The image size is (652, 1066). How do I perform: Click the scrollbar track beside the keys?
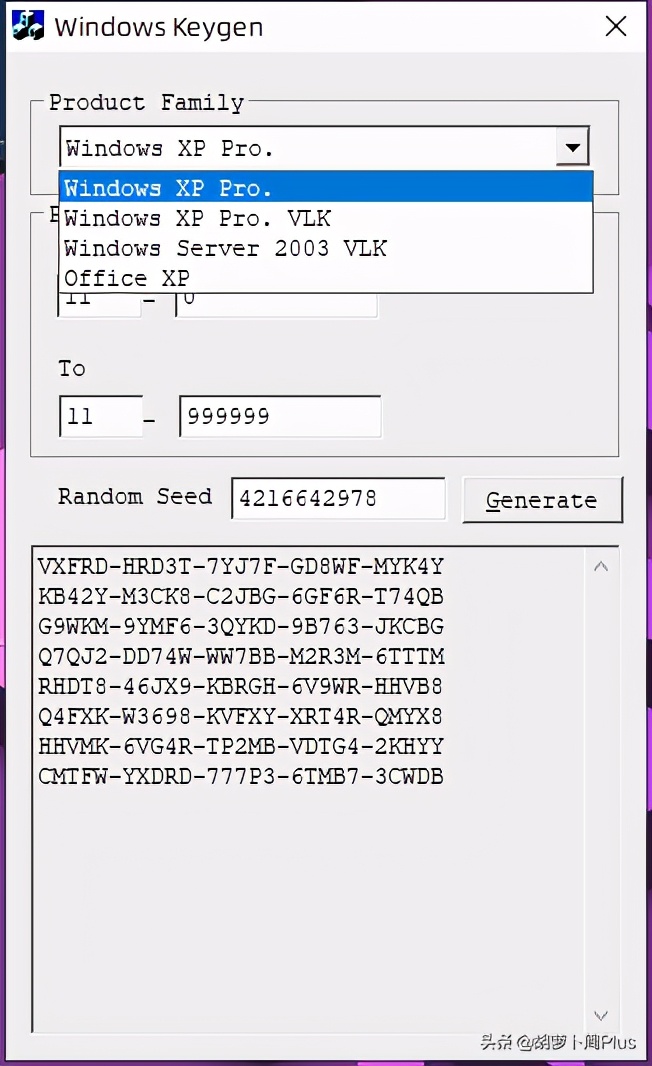click(x=601, y=790)
